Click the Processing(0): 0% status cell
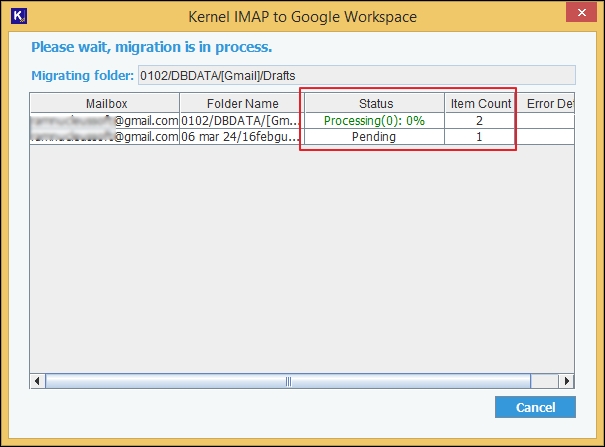The image size is (605, 447). point(375,121)
